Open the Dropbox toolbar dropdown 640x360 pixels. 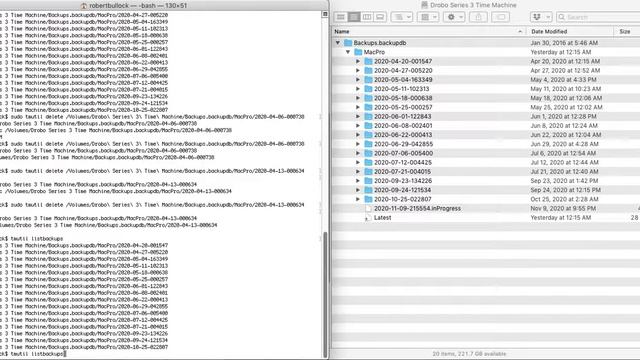541,17
